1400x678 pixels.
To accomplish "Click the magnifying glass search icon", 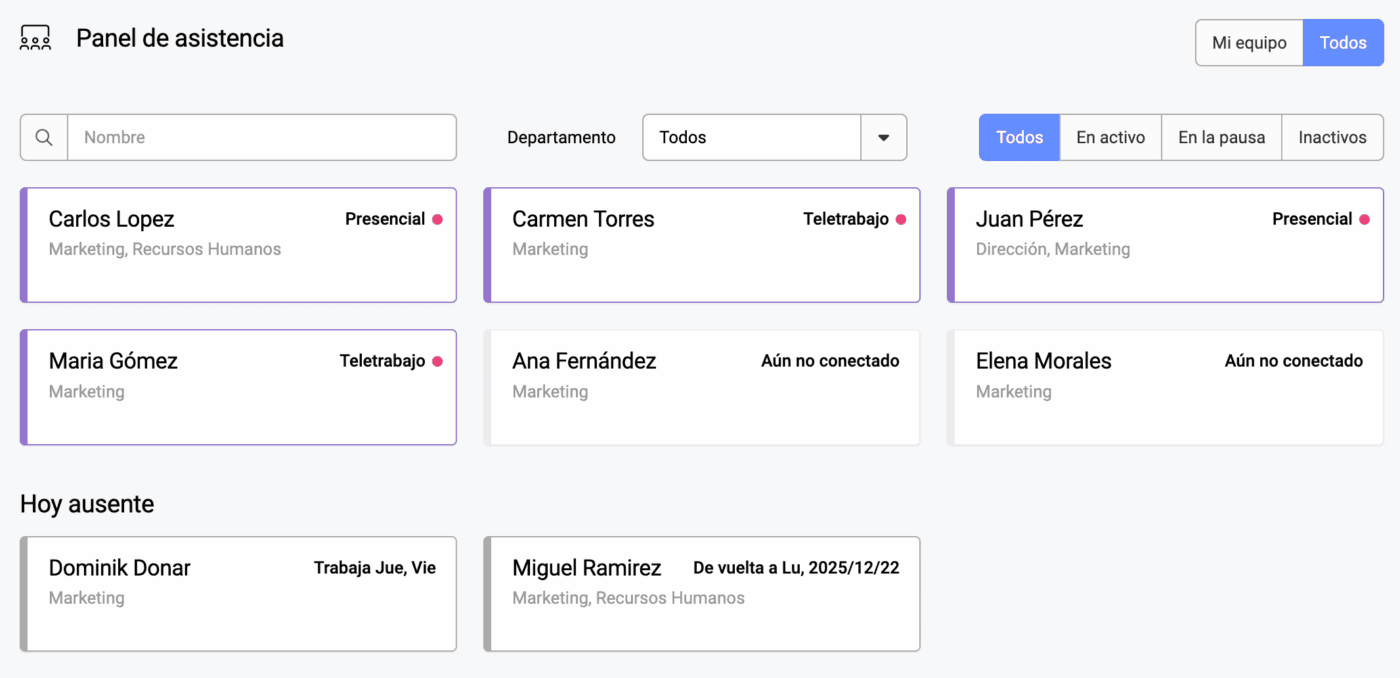I will tap(44, 138).
